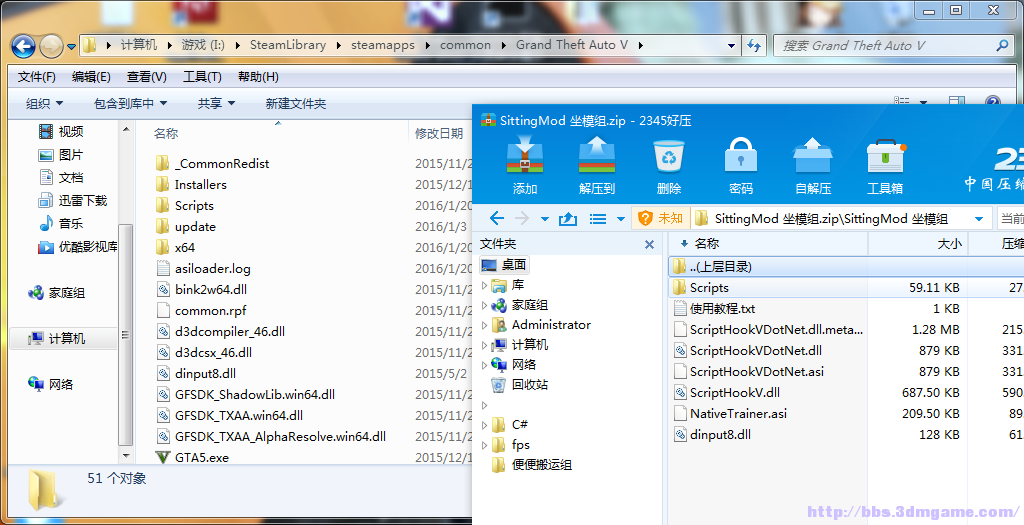This screenshot has height=525, width=1024.
Task: Click the 添加 (Add) icon in 2345好压
Action: pyautogui.click(x=524, y=165)
